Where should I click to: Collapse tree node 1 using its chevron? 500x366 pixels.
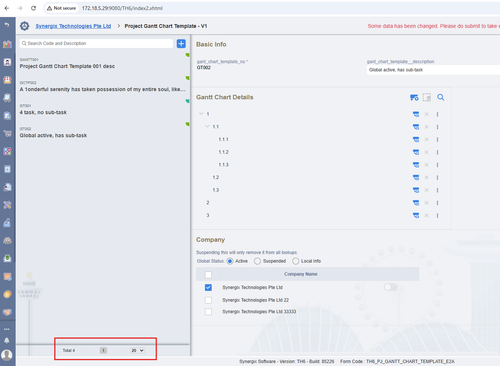pyautogui.click(x=201, y=114)
